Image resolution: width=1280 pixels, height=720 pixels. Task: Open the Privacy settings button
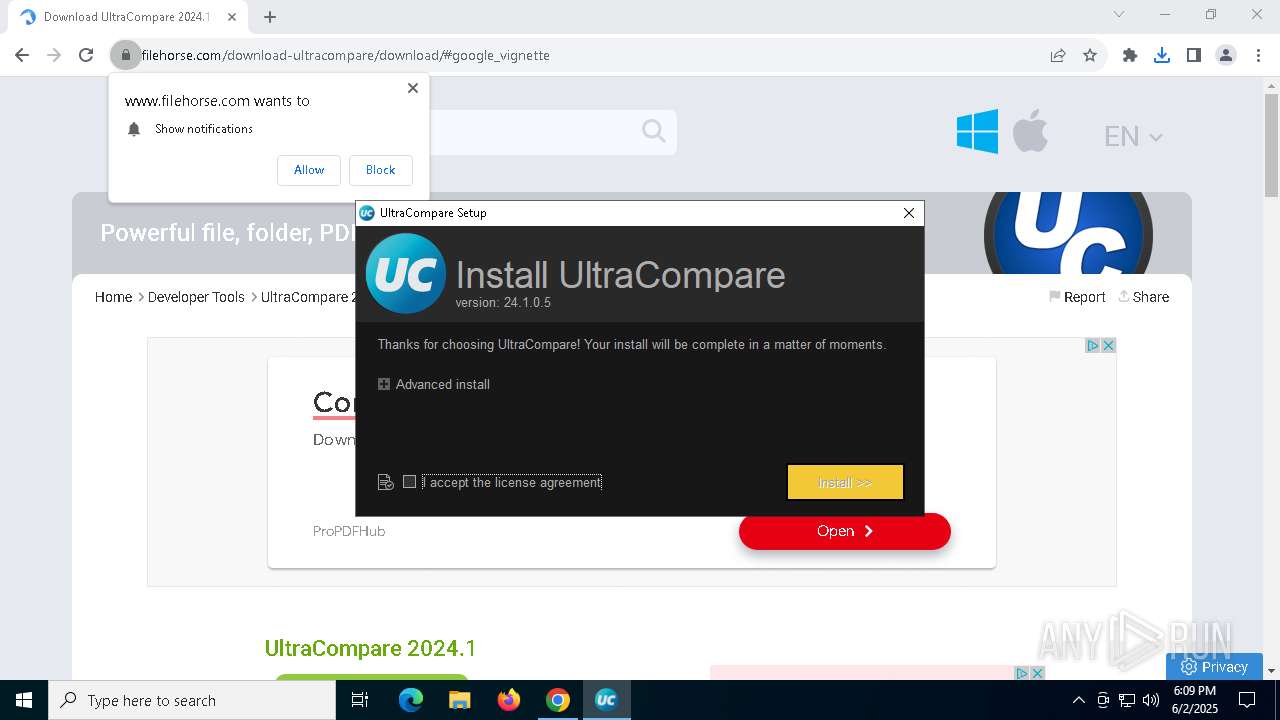pos(1214,667)
